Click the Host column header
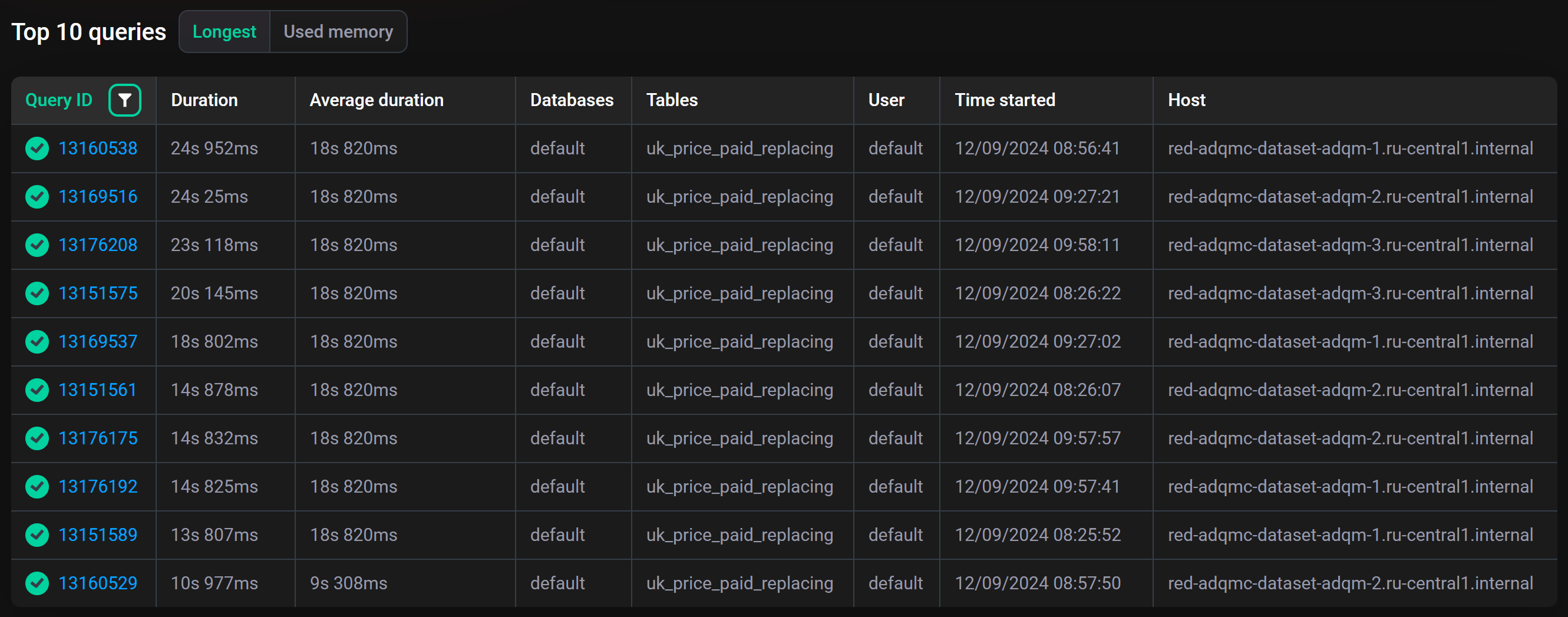The image size is (1568, 617). pyautogui.click(x=1186, y=100)
